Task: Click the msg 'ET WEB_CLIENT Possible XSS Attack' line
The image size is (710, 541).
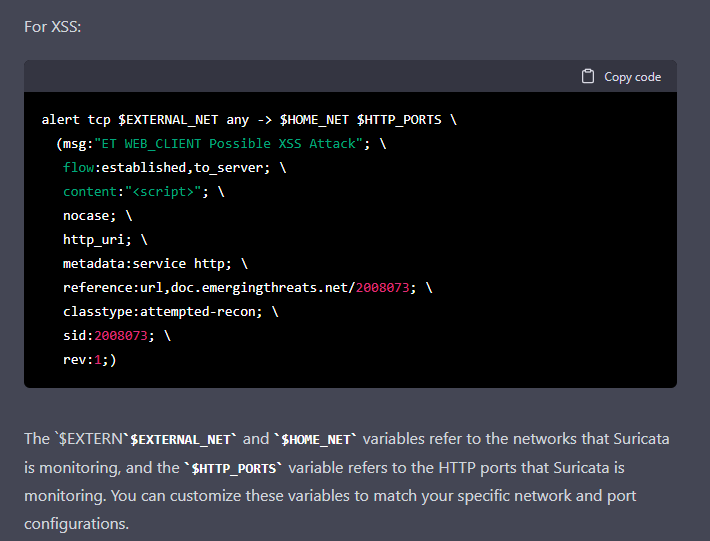Action: coord(221,144)
